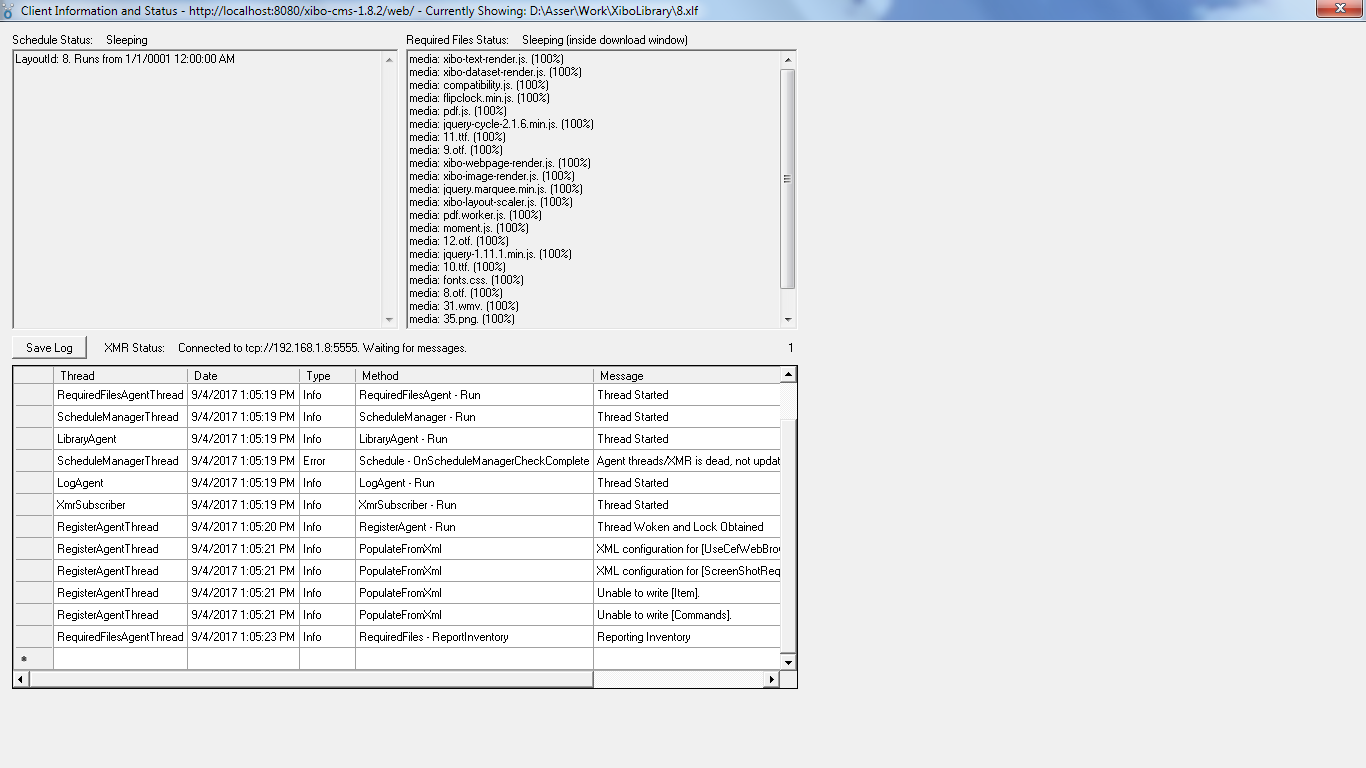Screen dimensions: 1366x768
Task: Click the 'LibraryAgent - Run' method cell
Action: point(474,439)
